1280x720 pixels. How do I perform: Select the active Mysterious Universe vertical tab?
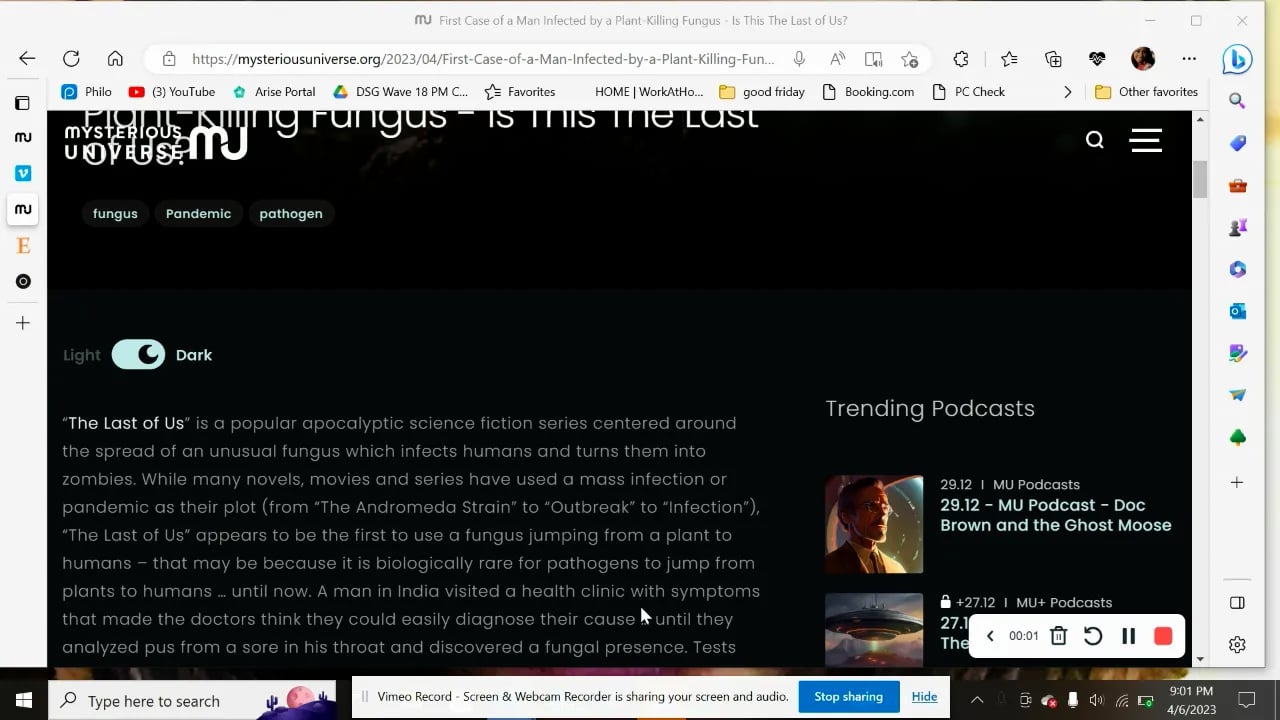click(x=23, y=209)
